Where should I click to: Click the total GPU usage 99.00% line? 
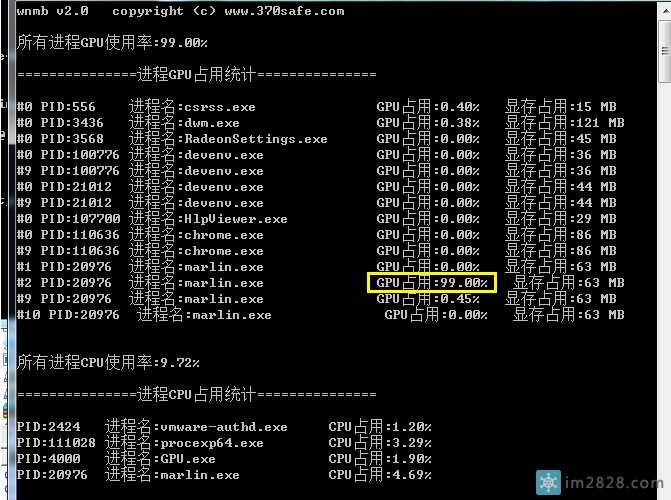click(112, 43)
